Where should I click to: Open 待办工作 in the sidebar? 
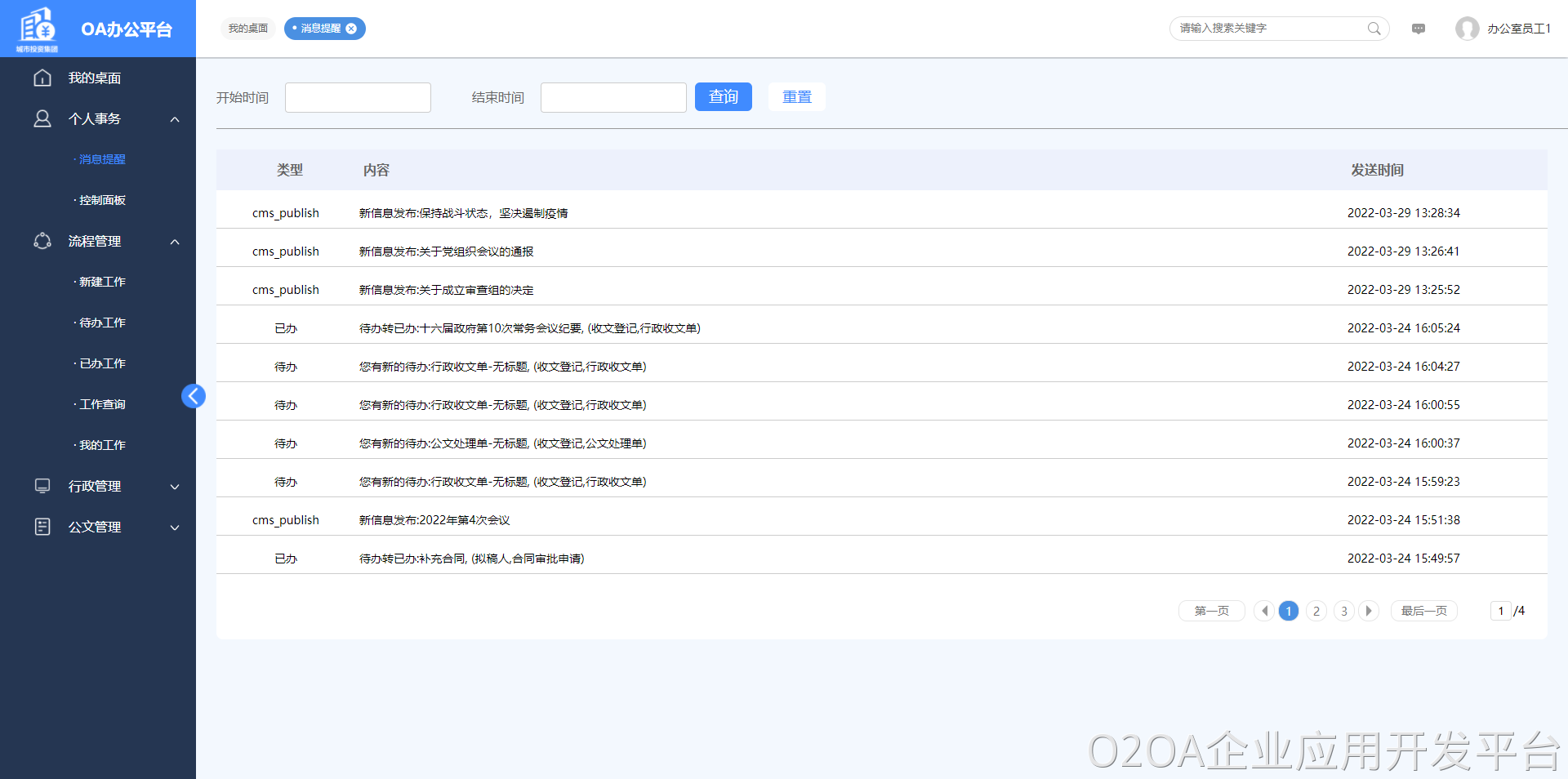point(102,323)
